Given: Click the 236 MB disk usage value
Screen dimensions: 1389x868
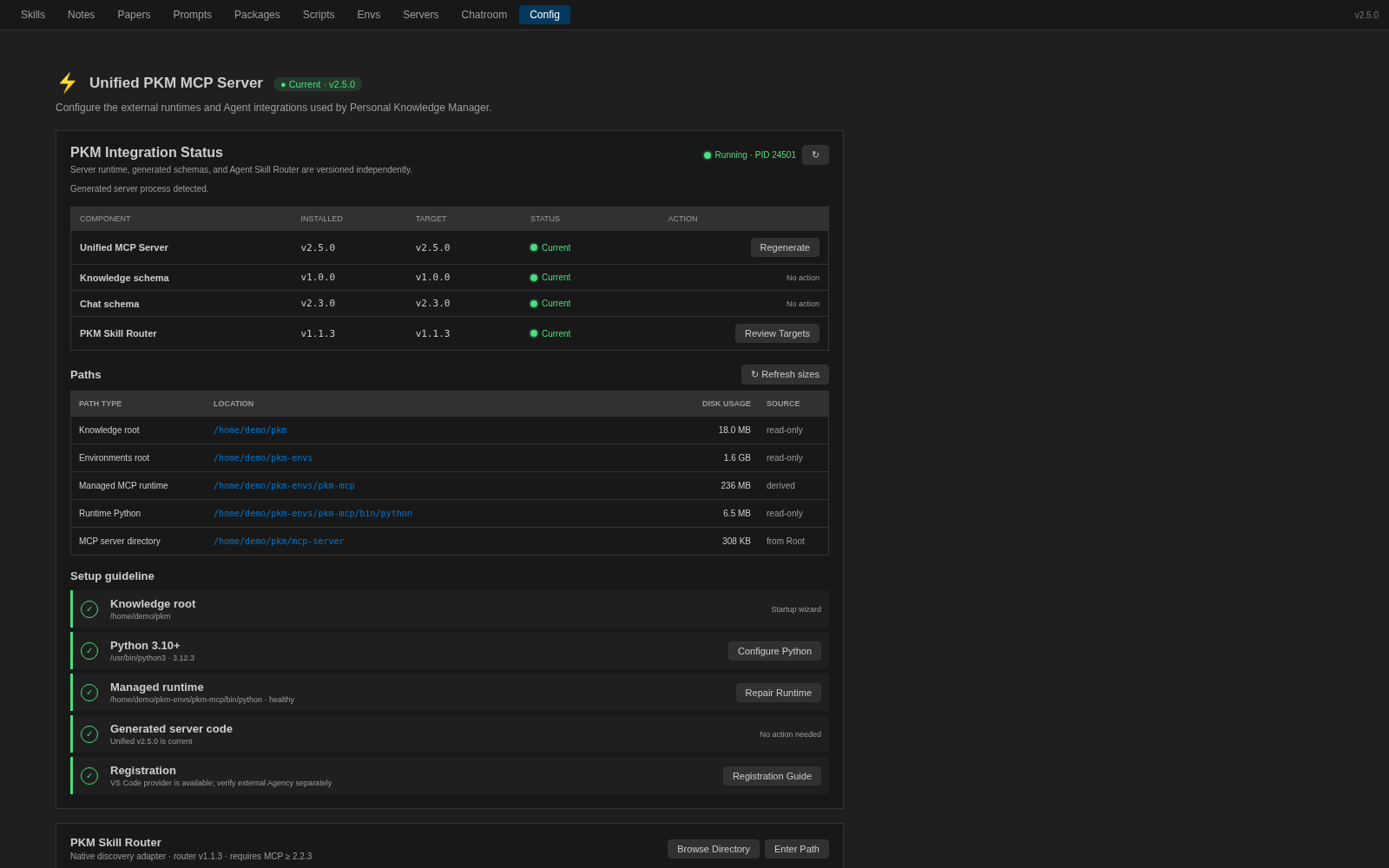Looking at the screenshot, I should point(735,486).
